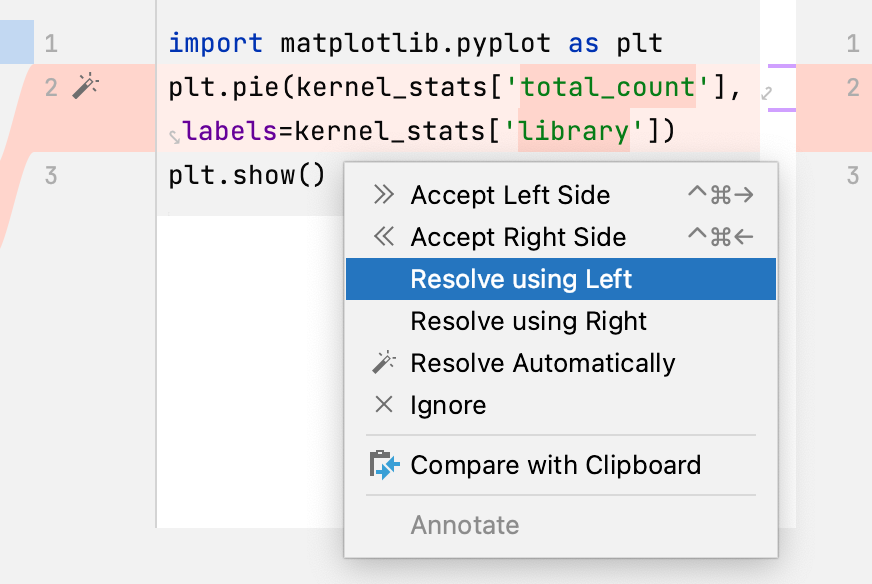Image resolution: width=872 pixels, height=584 pixels.
Task: Select the Accept Right Side double-chevron icon
Action: point(382,237)
